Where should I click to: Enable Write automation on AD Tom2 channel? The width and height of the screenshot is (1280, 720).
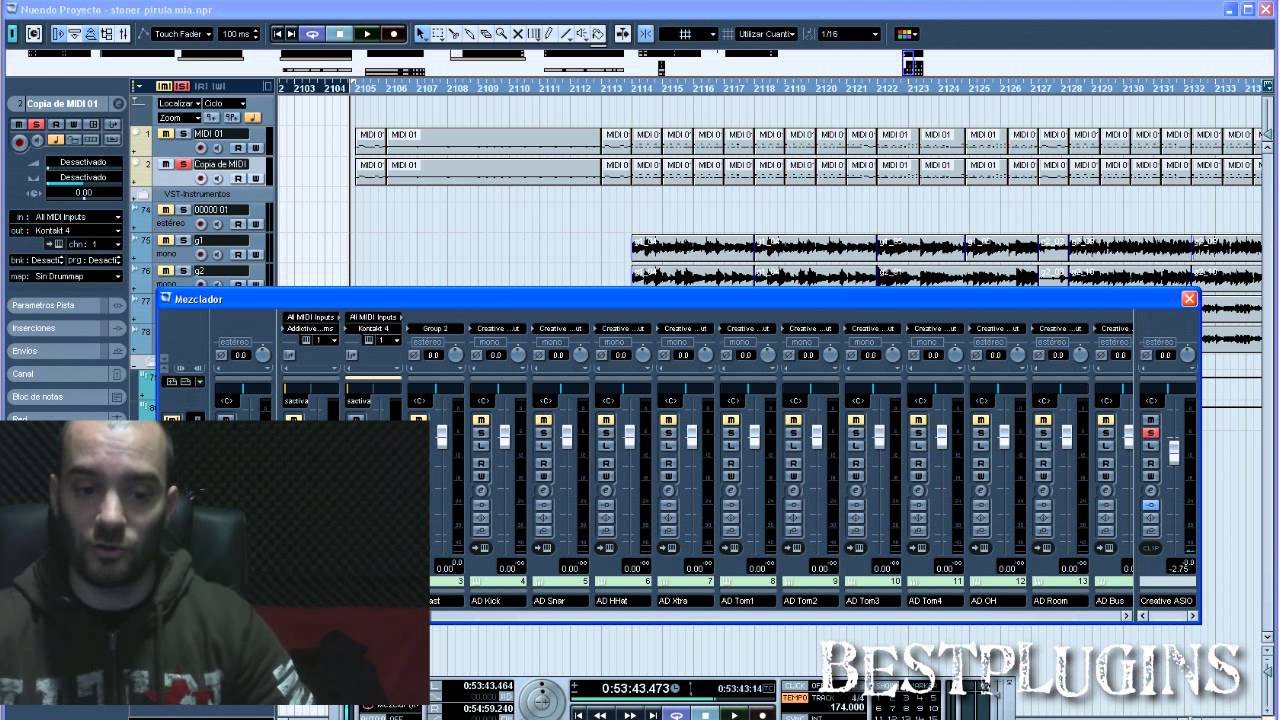(x=793, y=476)
